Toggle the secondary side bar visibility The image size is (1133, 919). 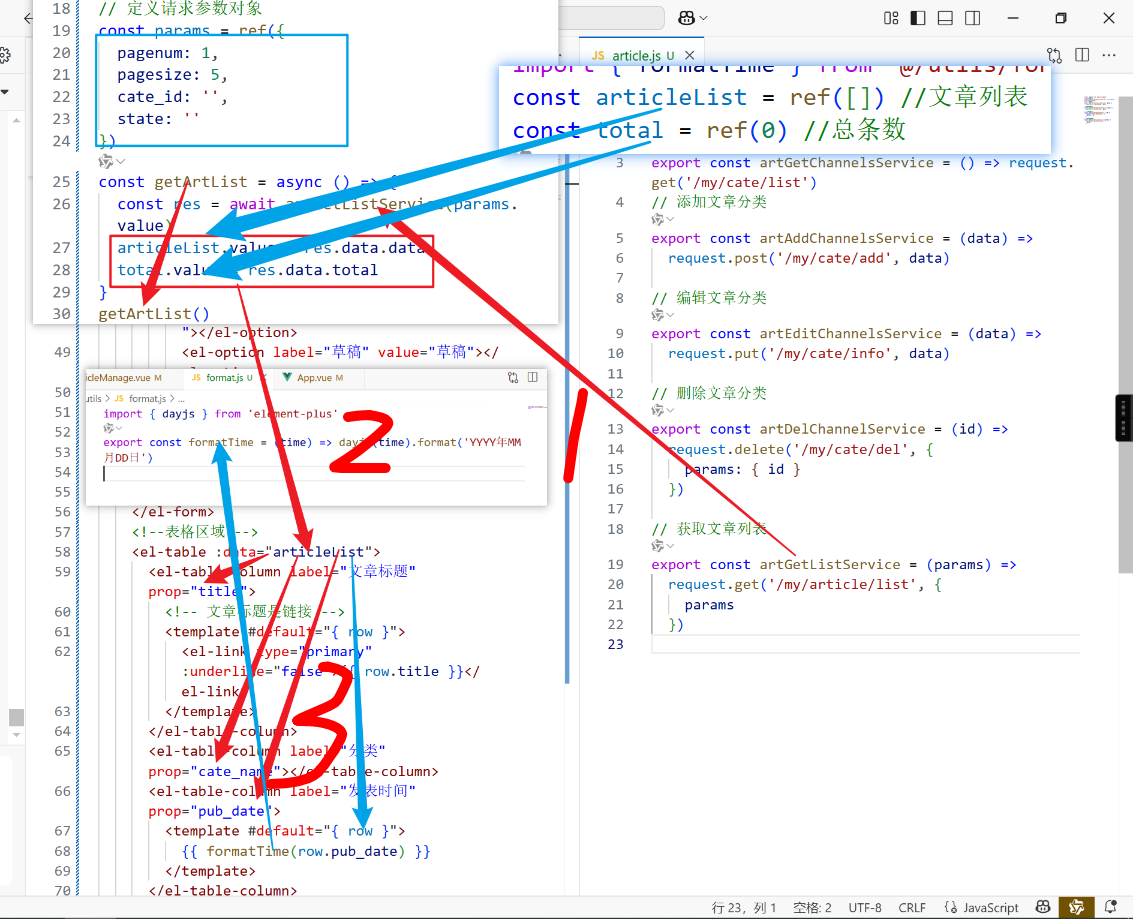[973, 18]
